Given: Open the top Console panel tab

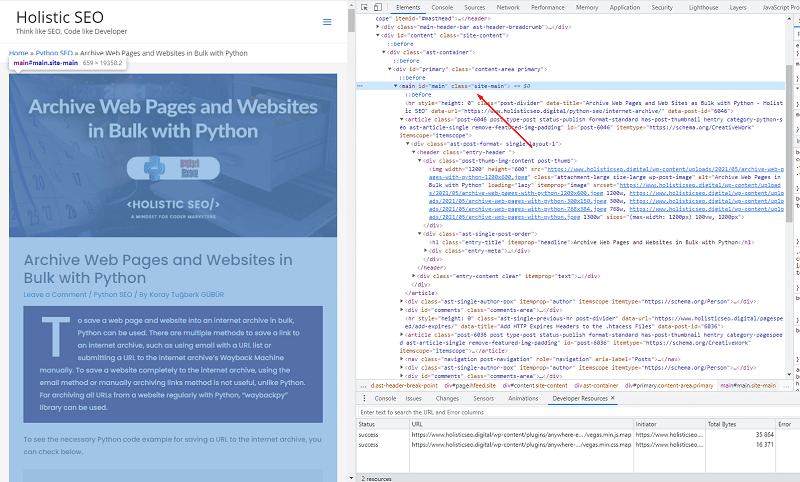Looking at the screenshot, I should (442, 7).
